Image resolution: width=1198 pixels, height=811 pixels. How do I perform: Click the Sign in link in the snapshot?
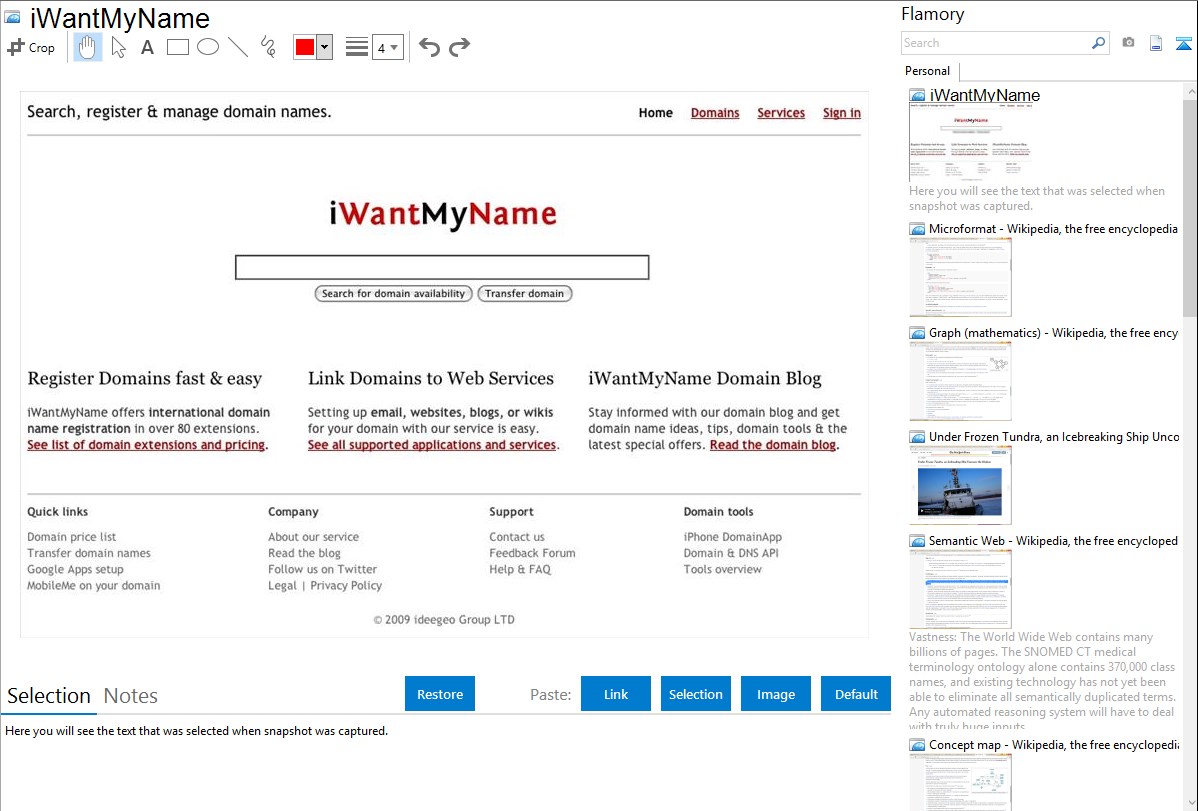click(x=842, y=113)
